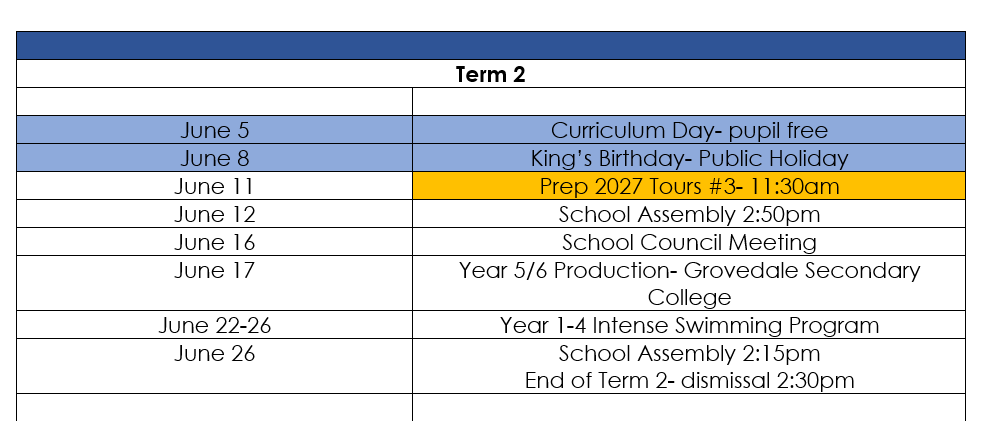Image resolution: width=981 pixels, height=421 pixels.
Task: Click Year 5/6 Production event text
Action: point(689,283)
